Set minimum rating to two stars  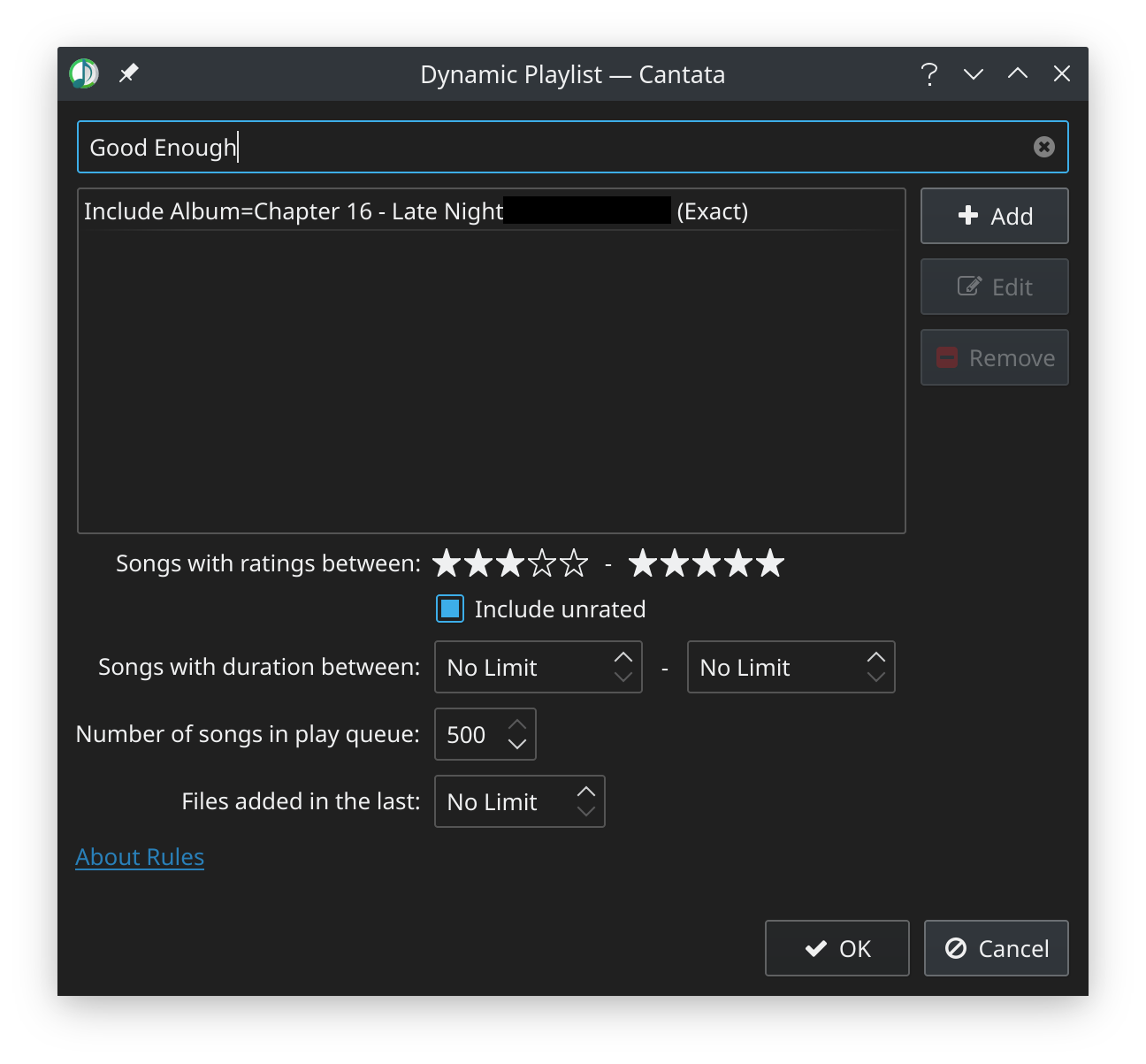pos(478,563)
